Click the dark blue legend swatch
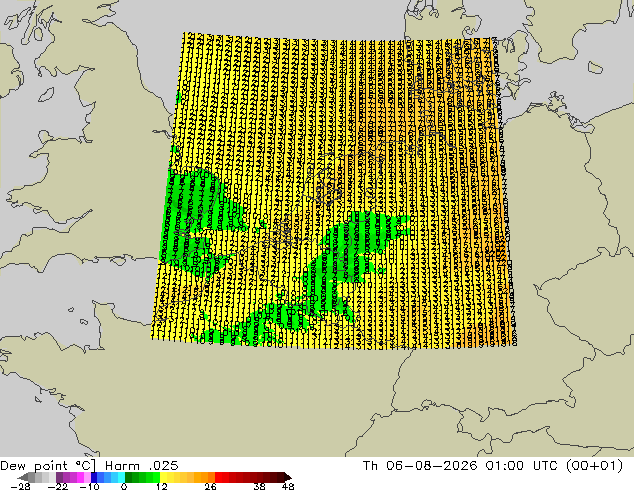The height and width of the screenshot is (490, 634). coord(94,477)
